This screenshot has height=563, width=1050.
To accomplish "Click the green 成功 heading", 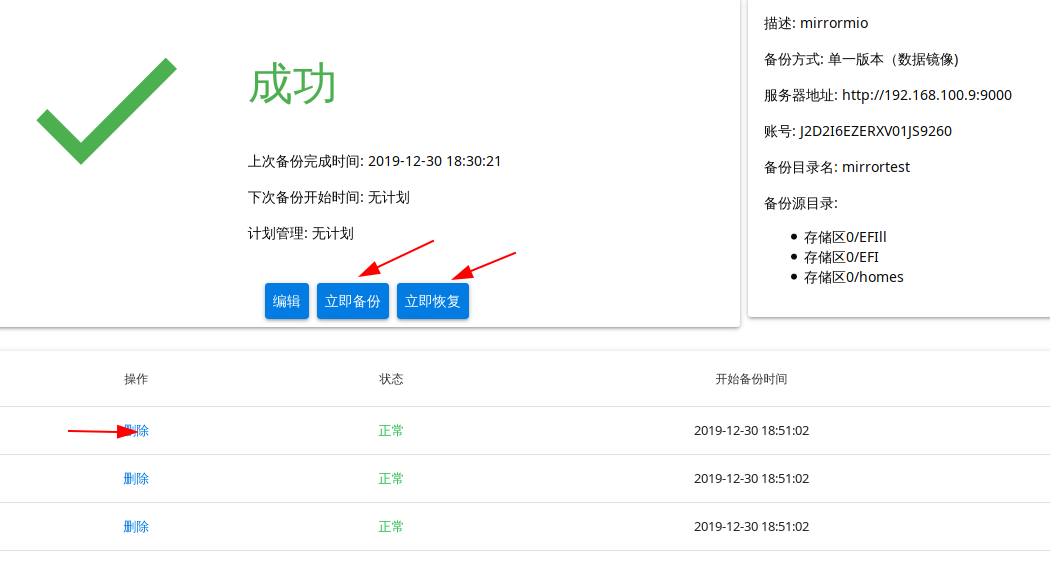I will point(292,85).
